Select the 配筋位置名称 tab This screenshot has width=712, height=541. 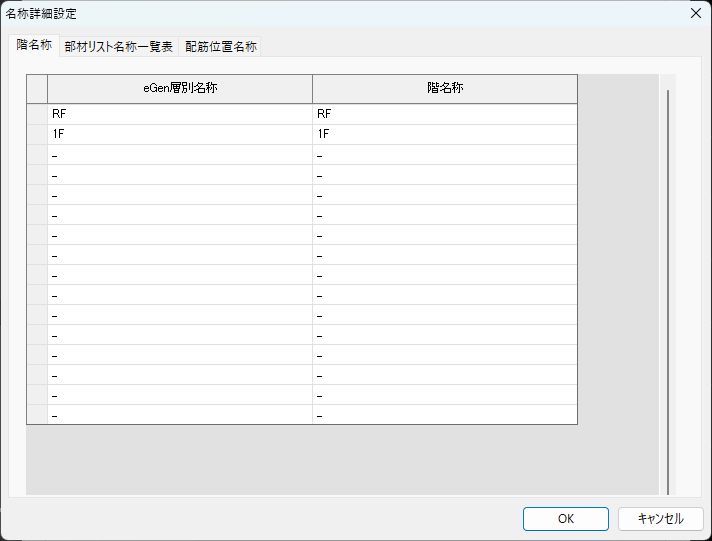pyautogui.click(x=220, y=47)
